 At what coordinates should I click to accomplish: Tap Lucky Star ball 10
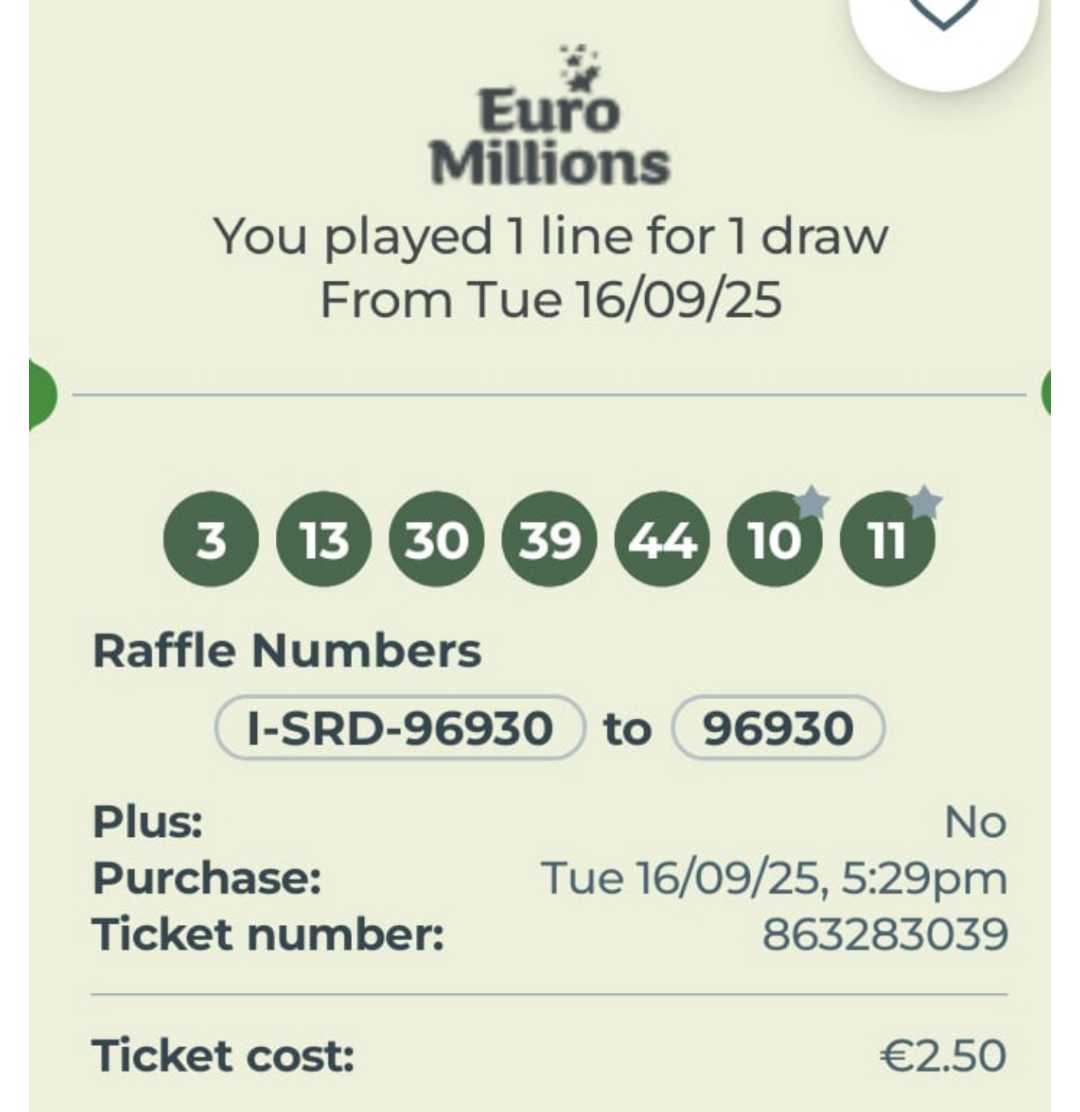click(x=775, y=540)
